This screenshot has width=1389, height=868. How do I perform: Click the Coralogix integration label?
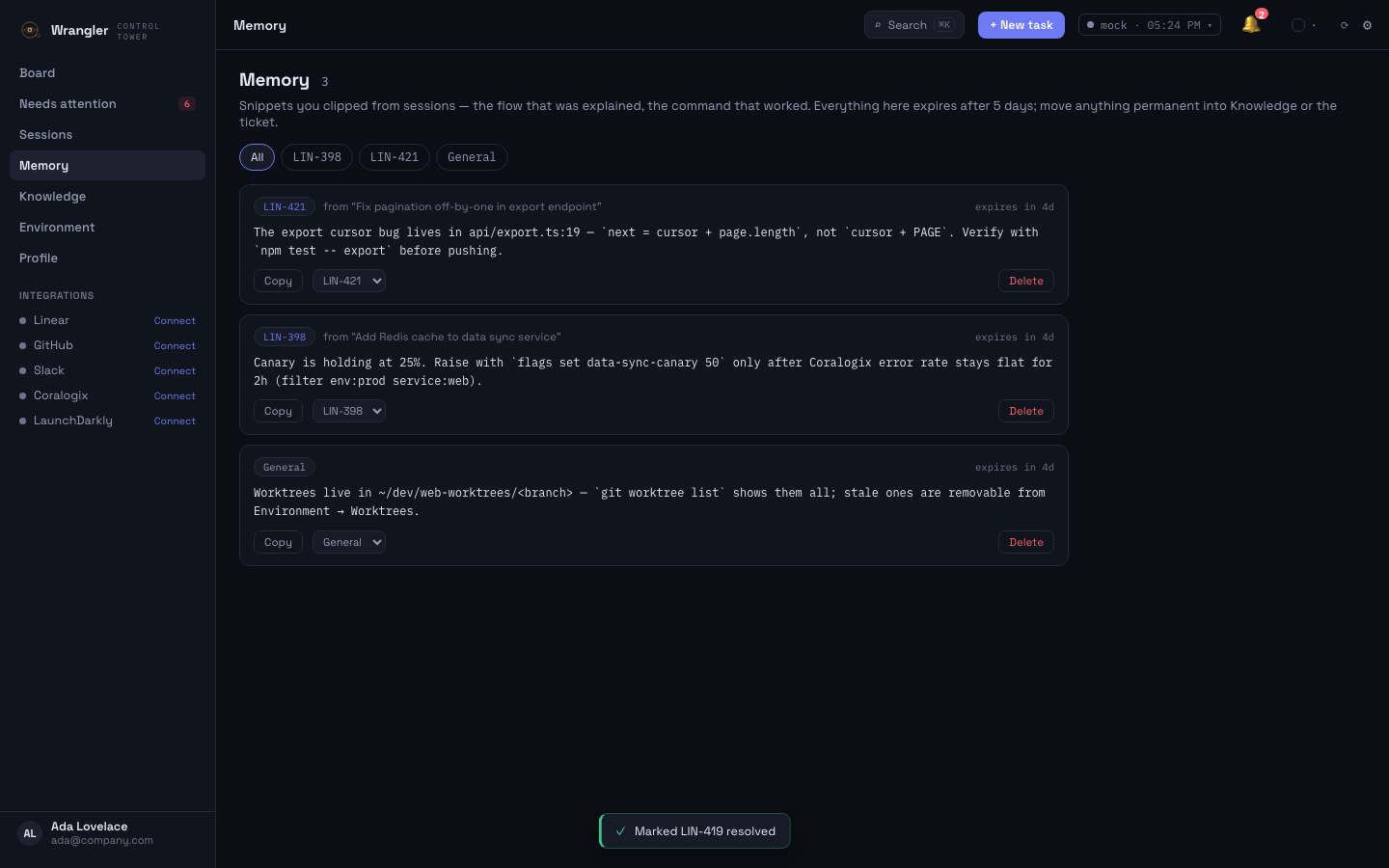[61, 395]
